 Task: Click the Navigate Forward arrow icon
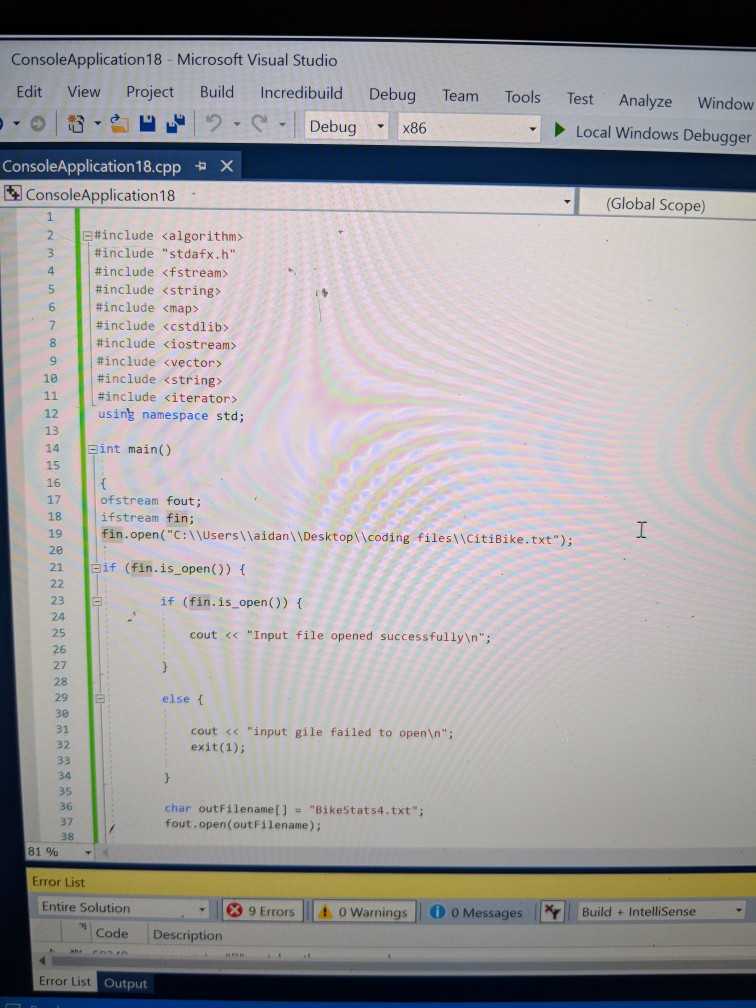38,123
